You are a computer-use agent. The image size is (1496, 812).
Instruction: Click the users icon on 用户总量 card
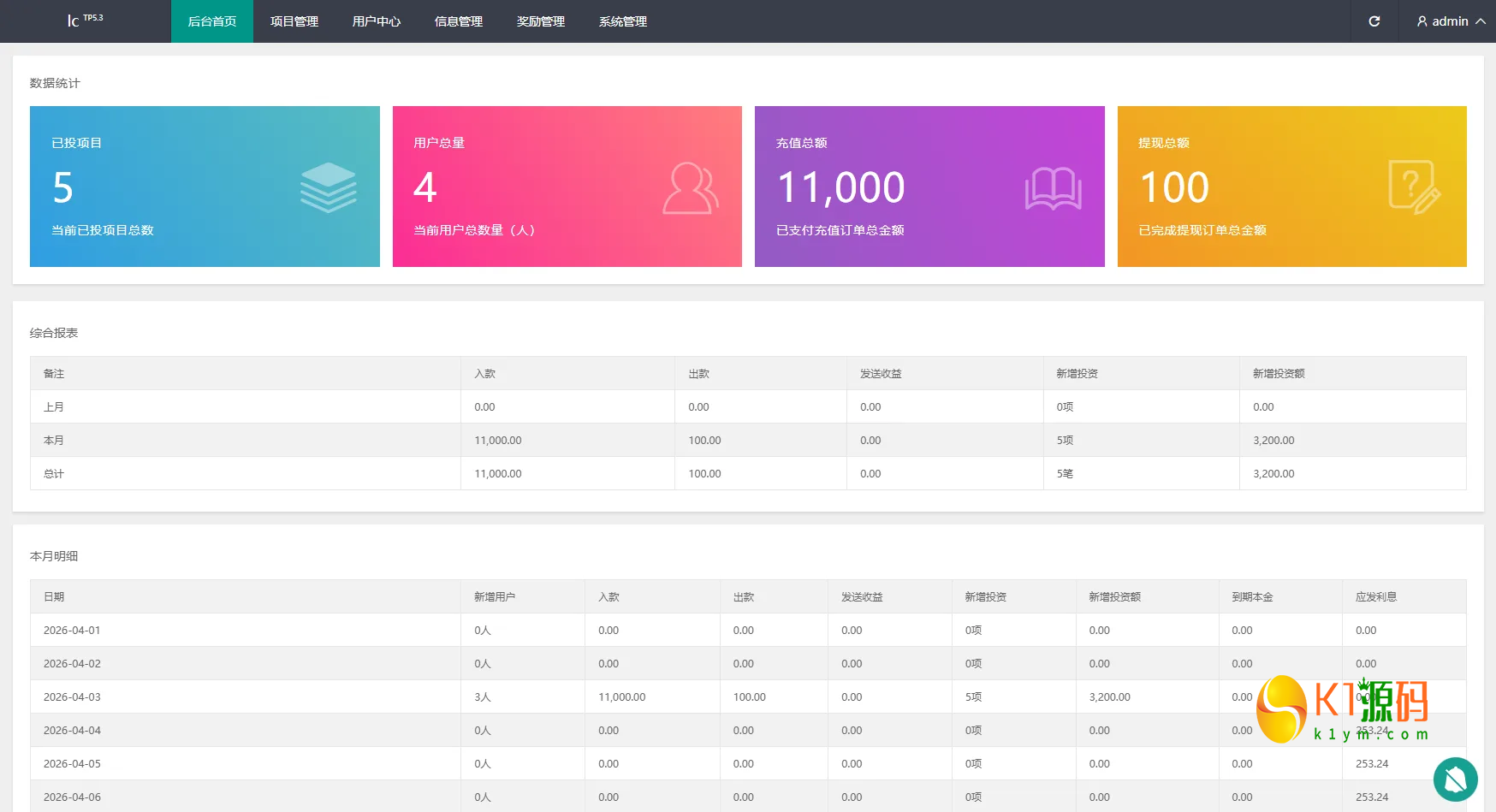tap(691, 188)
